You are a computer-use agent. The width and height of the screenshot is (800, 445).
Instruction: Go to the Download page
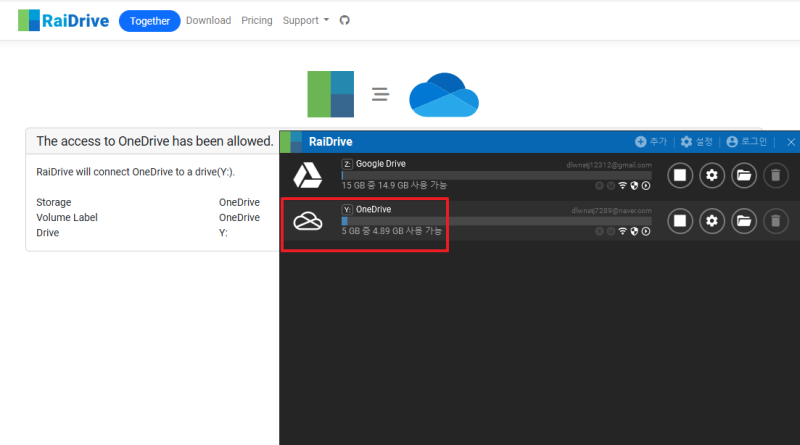point(208,20)
